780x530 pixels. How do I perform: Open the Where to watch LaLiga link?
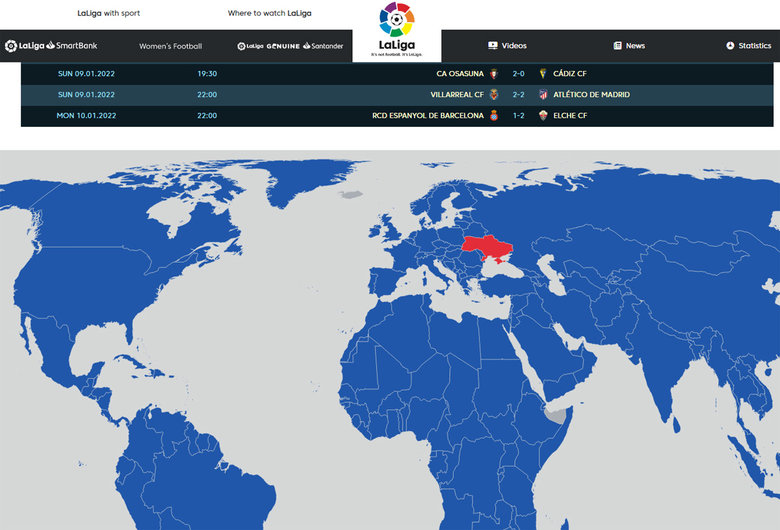pyautogui.click(x=270, y=13)
